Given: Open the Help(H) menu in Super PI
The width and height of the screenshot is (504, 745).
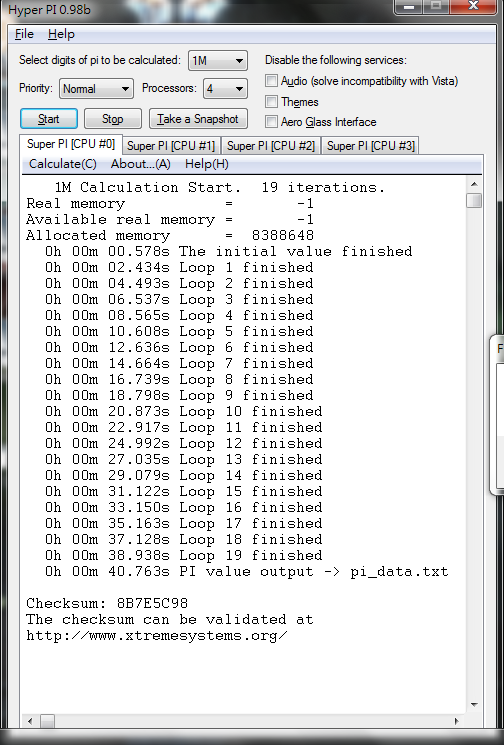Looking at the screenshot, I should coord(207,164).
